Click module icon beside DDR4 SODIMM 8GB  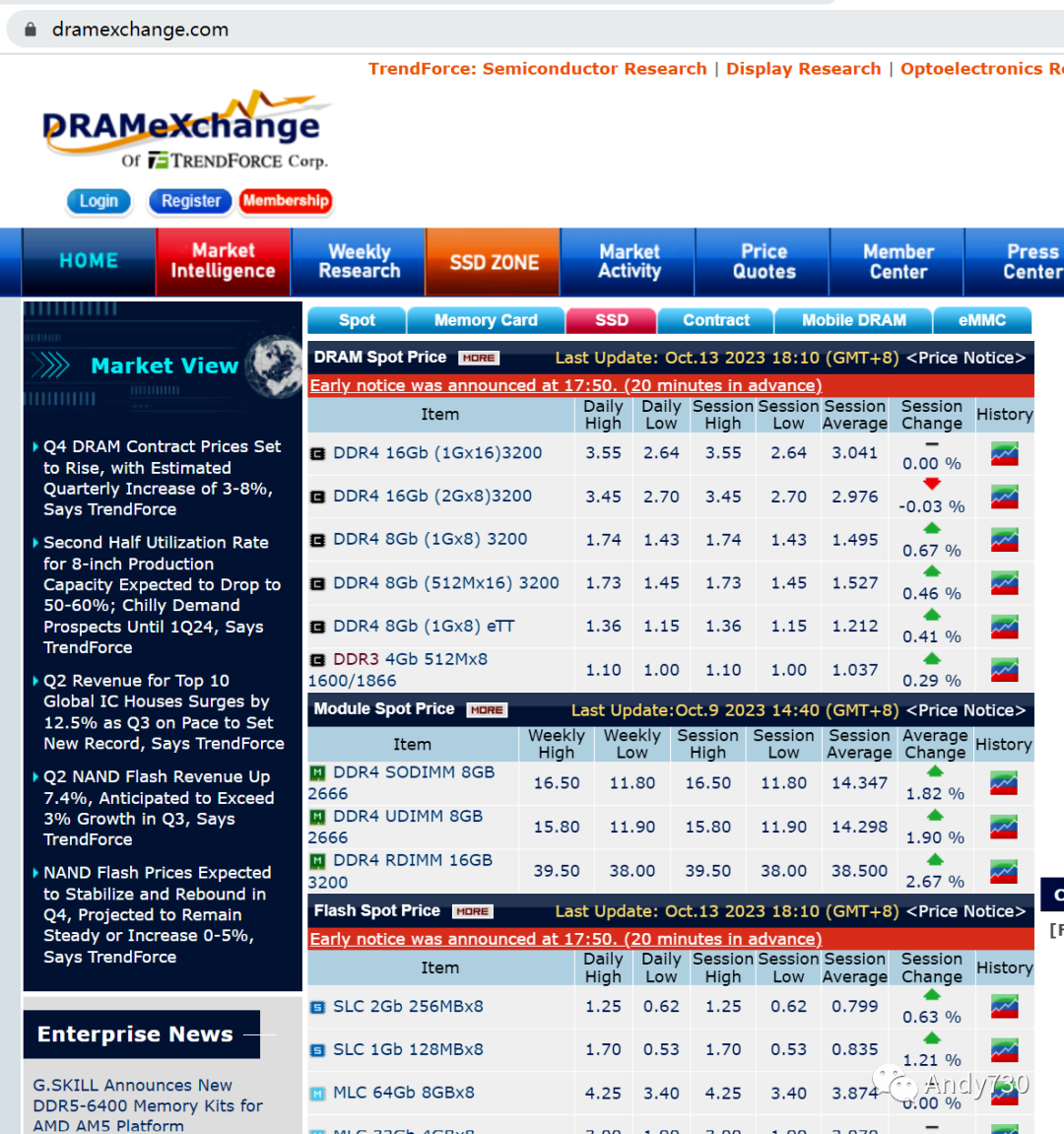pos(317,773)
